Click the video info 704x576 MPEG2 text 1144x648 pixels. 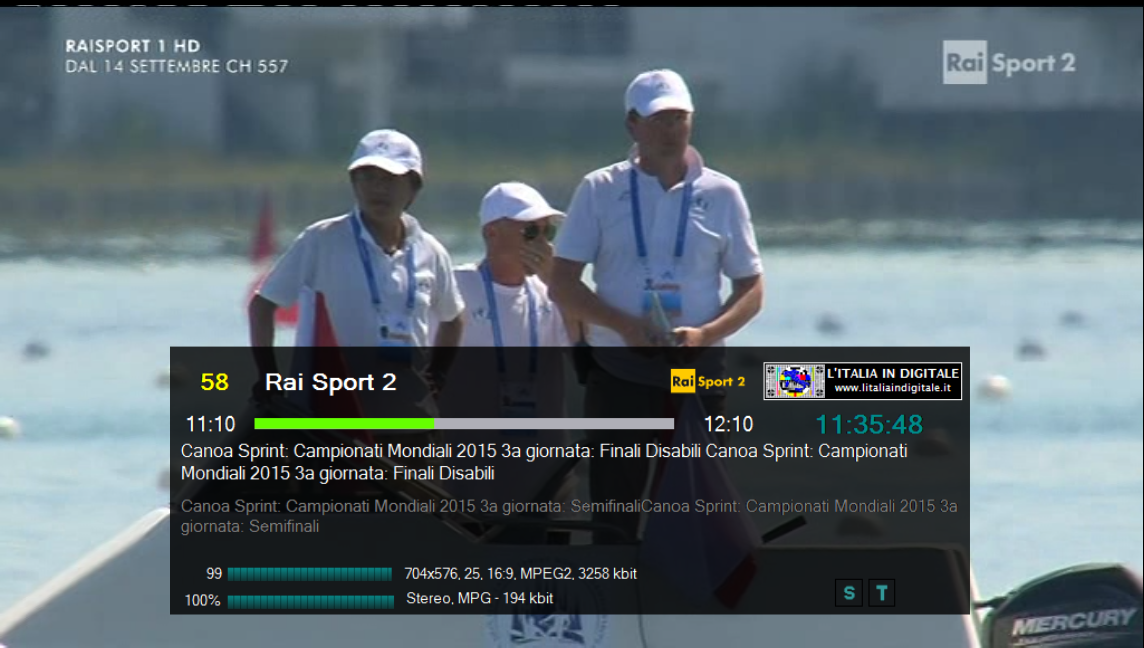(x=520, y=574)
